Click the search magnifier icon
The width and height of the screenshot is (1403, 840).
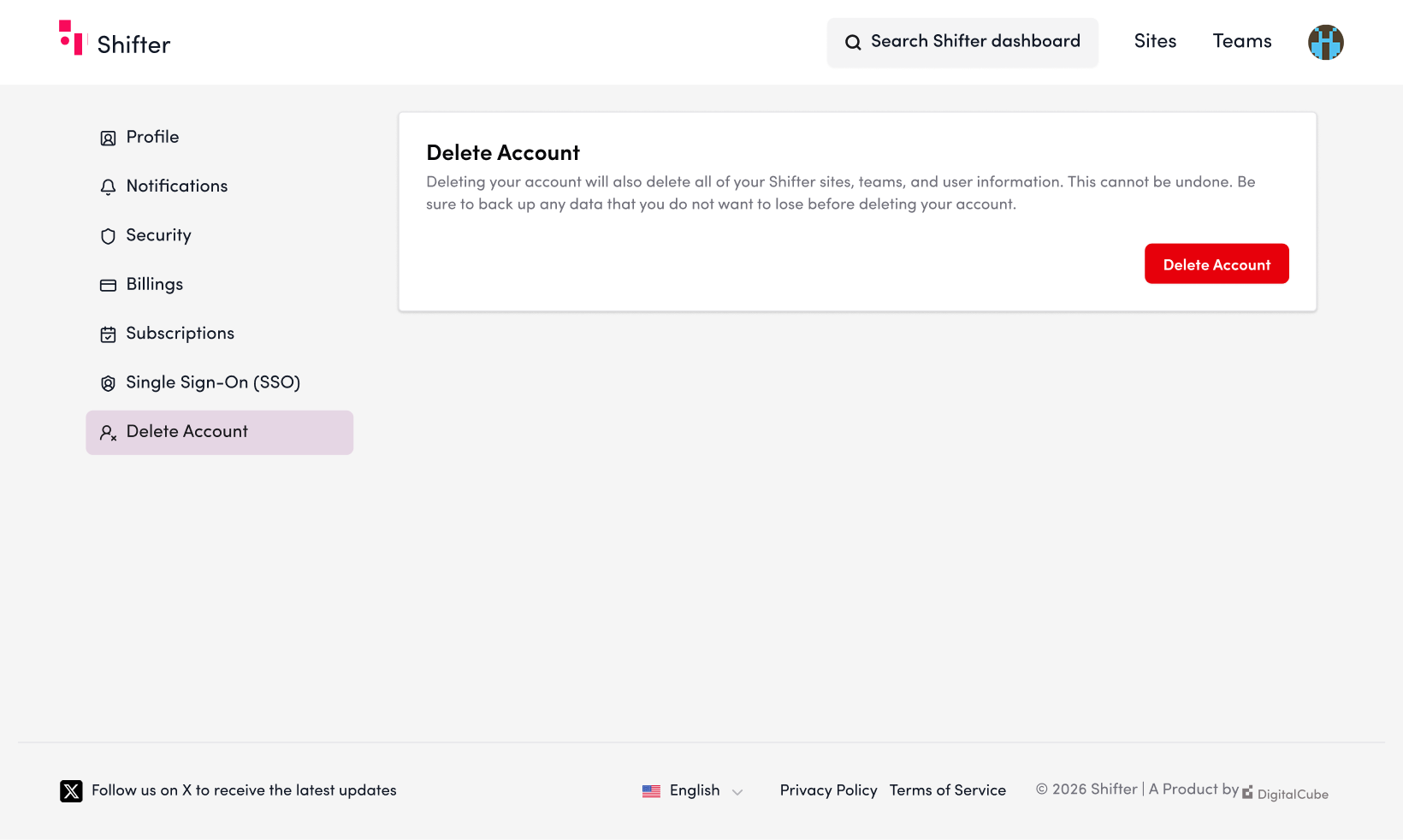853,43
